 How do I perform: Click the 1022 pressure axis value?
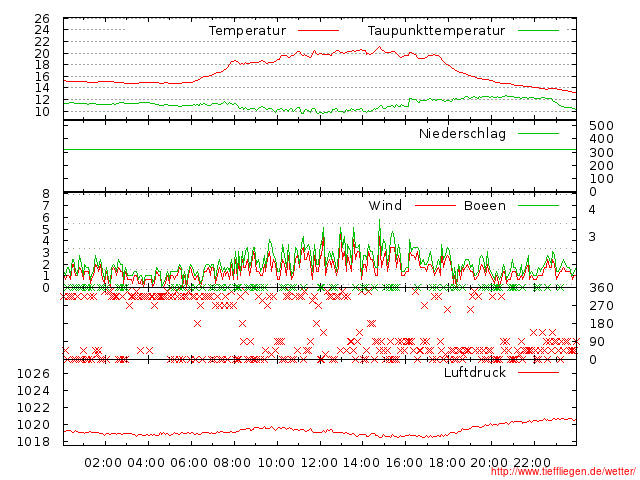(x=33, y=408)
